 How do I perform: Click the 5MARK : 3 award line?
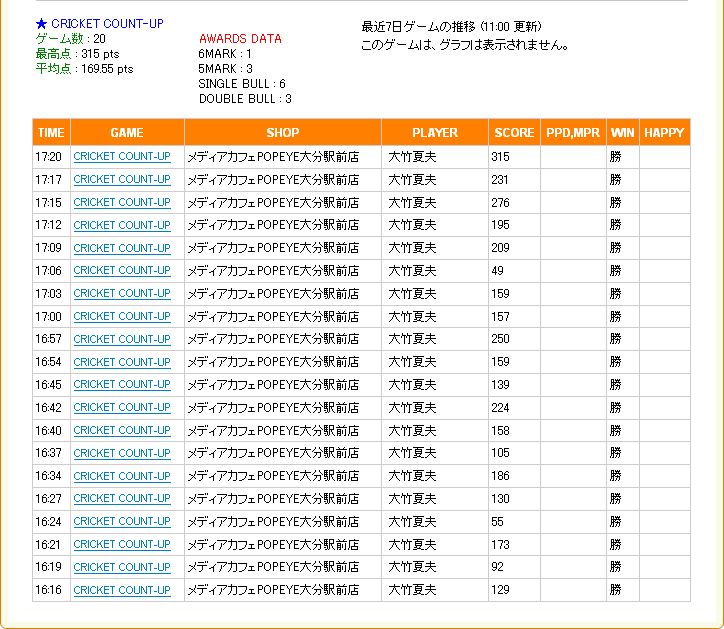pos(225,69)
